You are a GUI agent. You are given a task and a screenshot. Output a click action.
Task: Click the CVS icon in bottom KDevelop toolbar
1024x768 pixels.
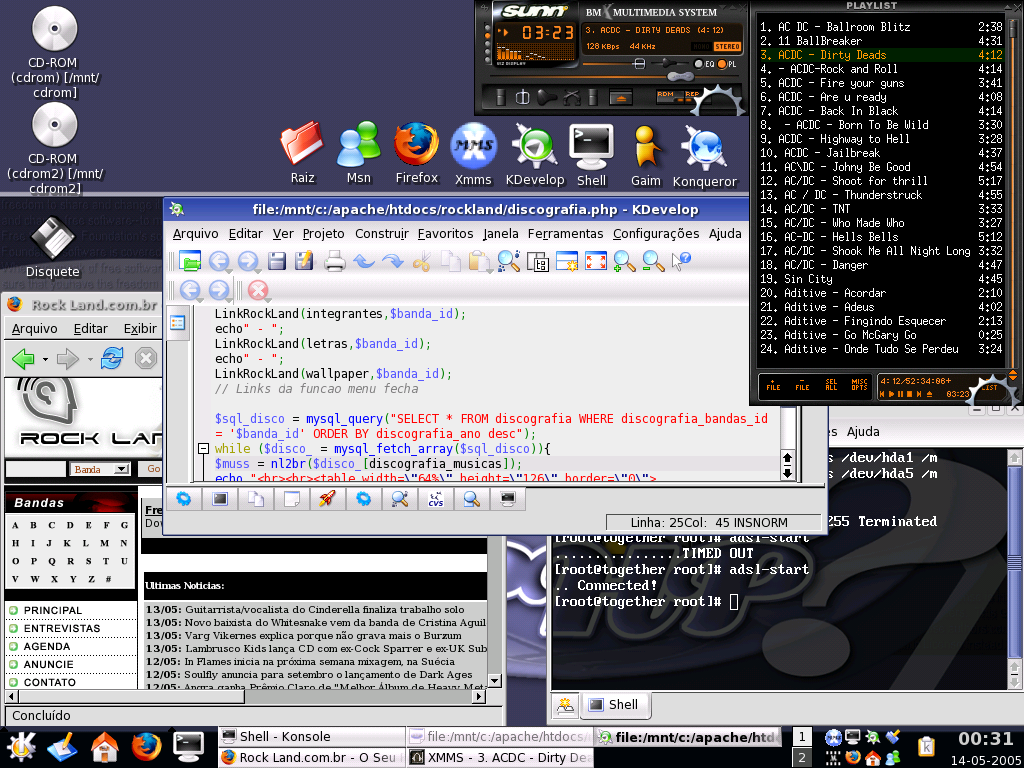[x=436, y=500]
